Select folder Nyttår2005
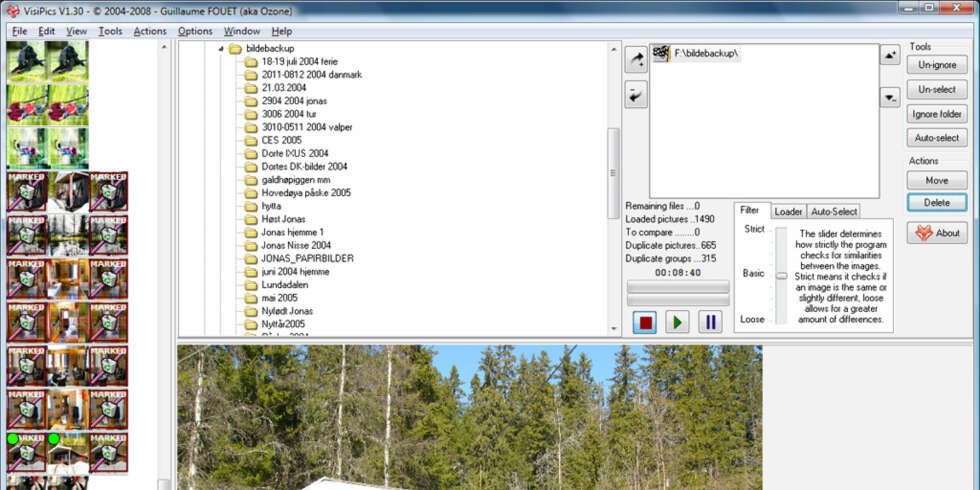Screen dimensions: 980x490 [283, 324]
